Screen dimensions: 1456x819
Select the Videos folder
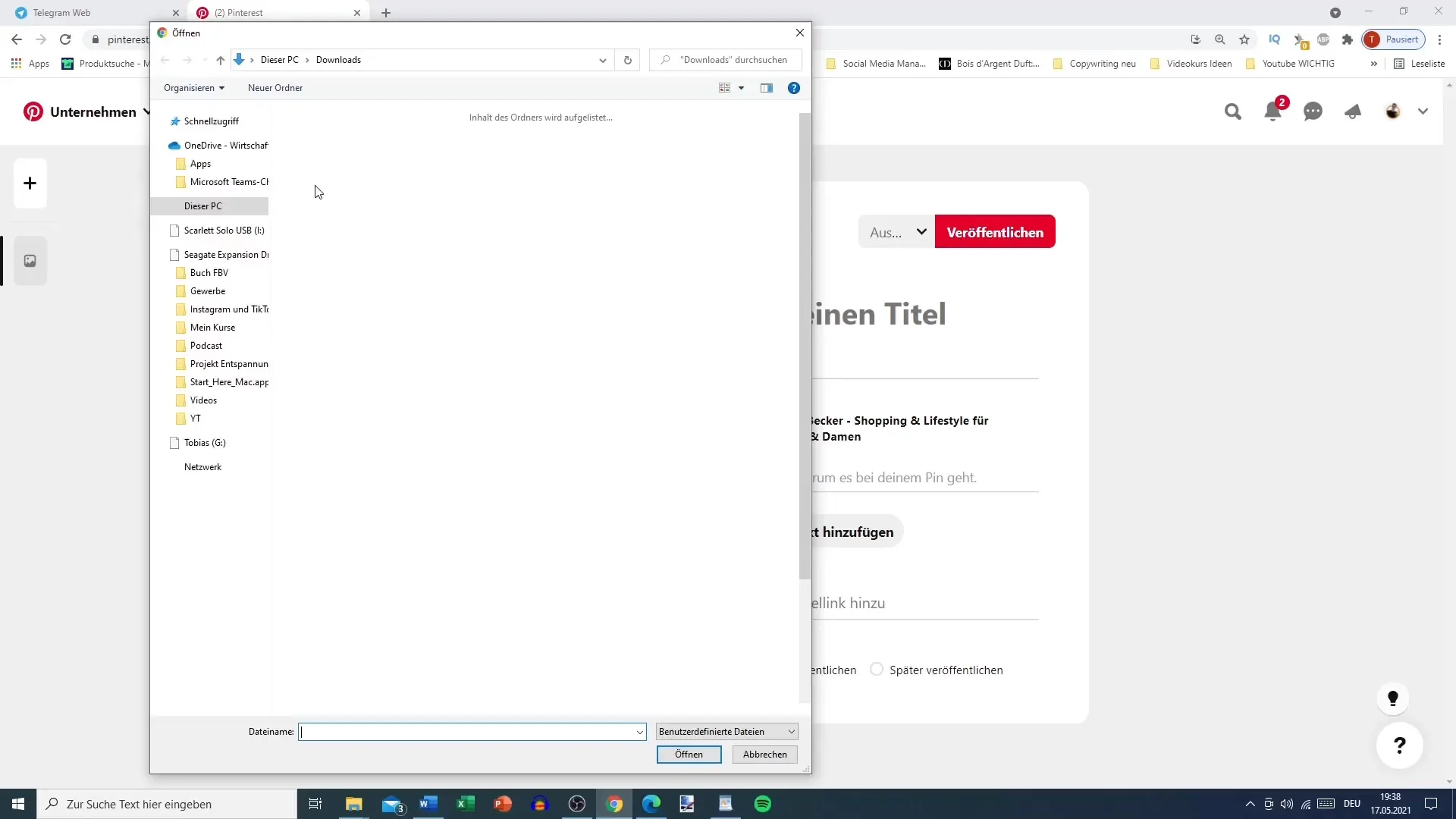[196, 400]
